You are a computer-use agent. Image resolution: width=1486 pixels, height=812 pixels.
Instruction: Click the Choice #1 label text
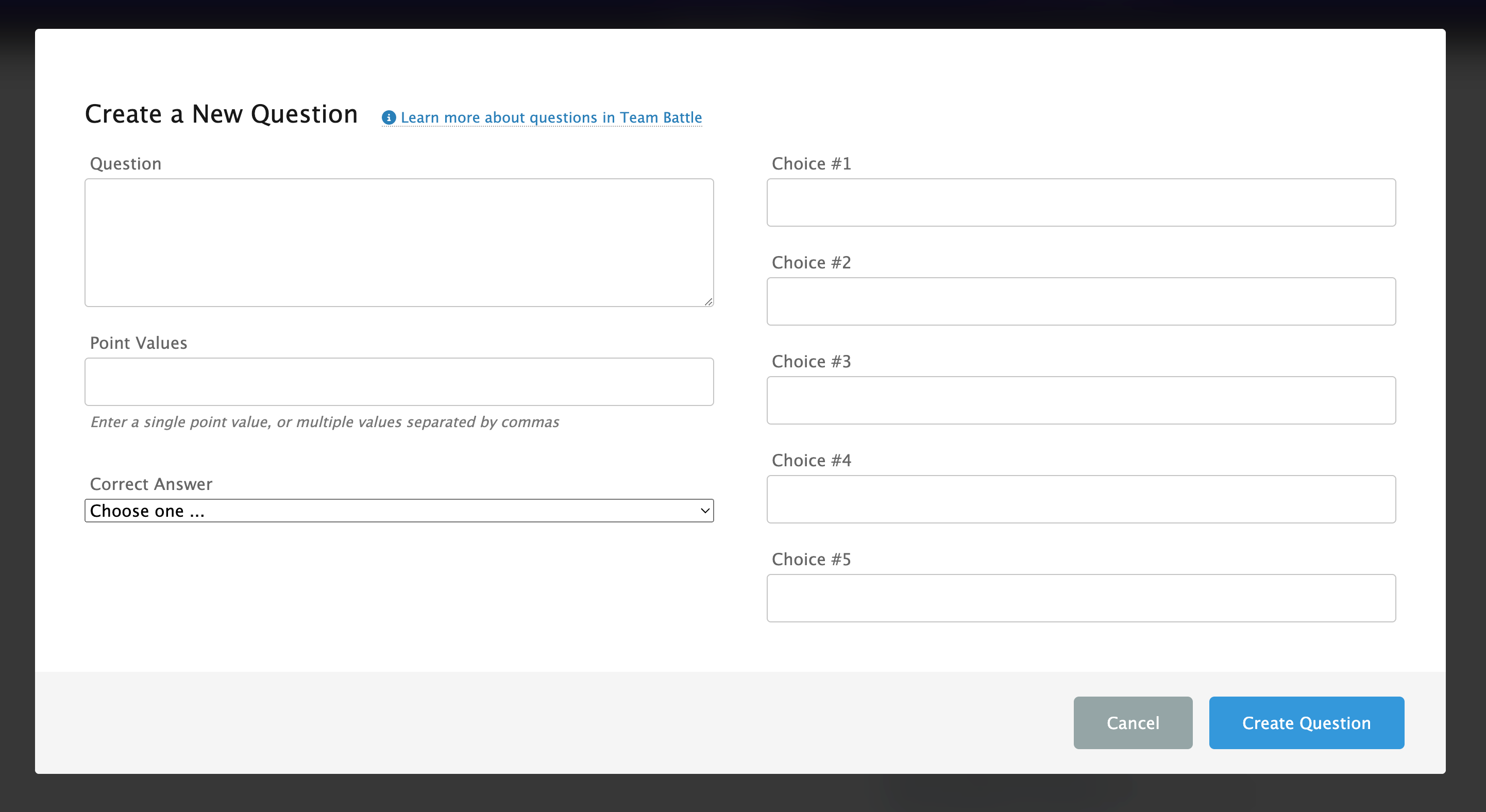(x=811, y=164)
